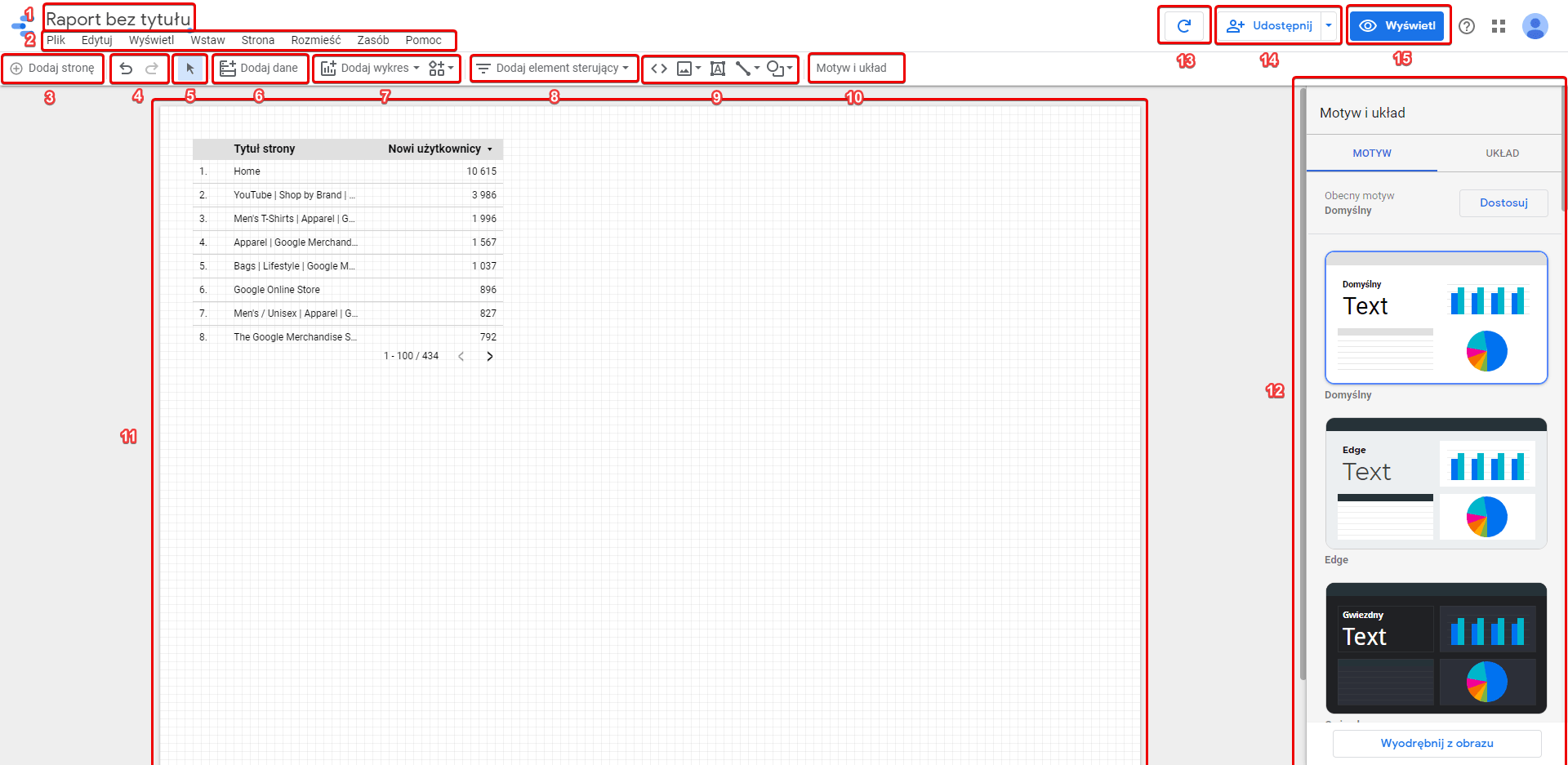Click the refresh data icon
The width and height of the screenshot is (1568, 765).
pyautogui.click(x=1183, y=26)
